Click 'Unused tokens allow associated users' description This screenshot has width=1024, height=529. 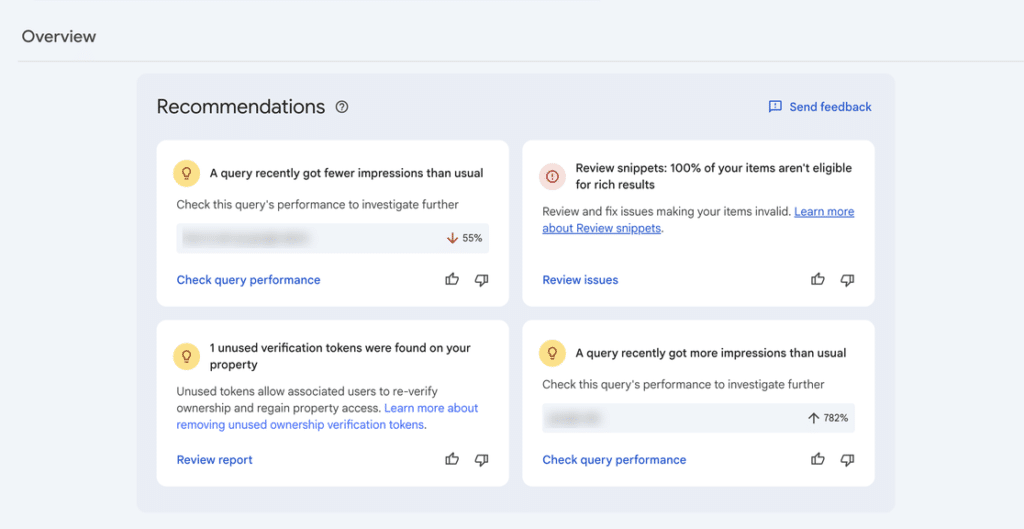pos(307,400)
